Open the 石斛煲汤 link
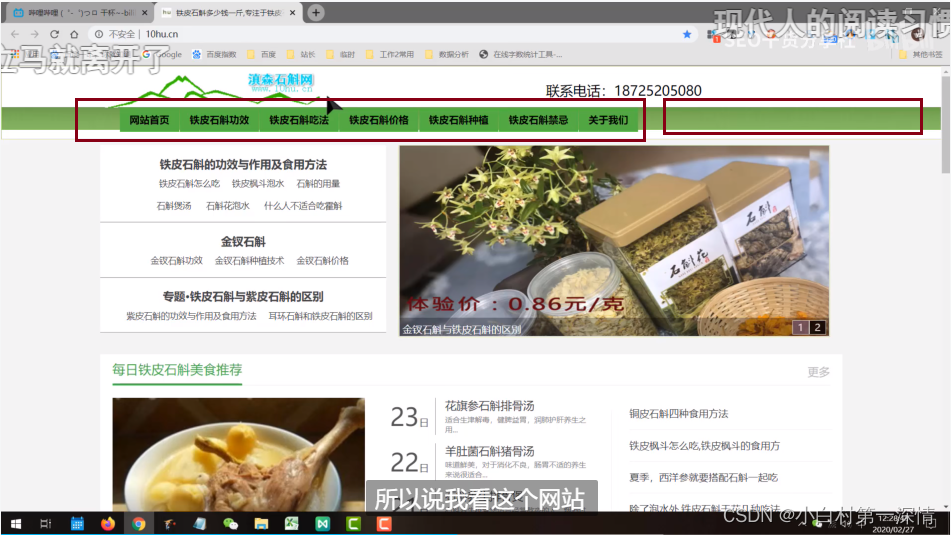This screenshot has width=951, height=535. (x=174, y=206)
